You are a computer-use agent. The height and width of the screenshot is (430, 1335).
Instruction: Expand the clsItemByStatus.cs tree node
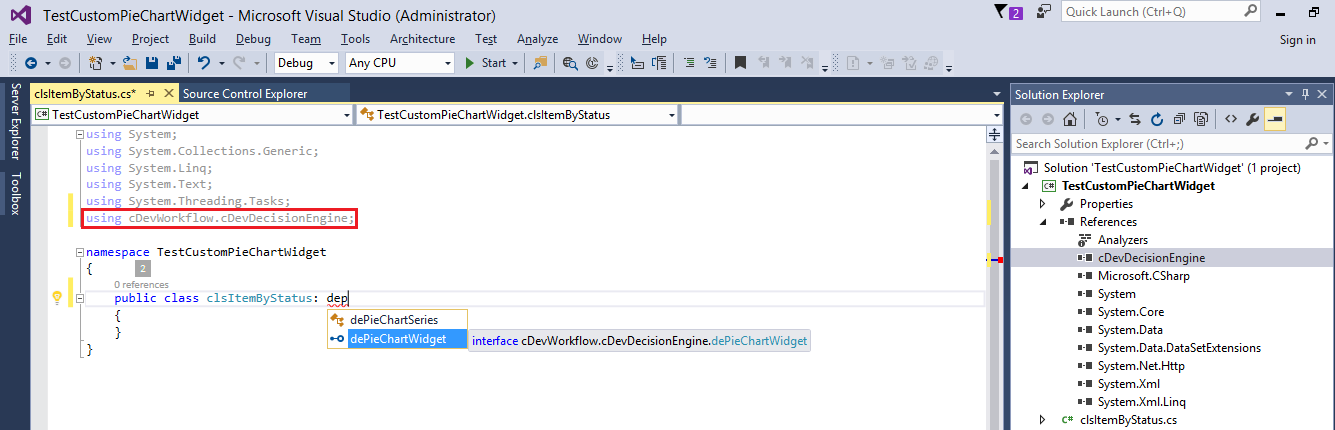[x=1043, y=420]
